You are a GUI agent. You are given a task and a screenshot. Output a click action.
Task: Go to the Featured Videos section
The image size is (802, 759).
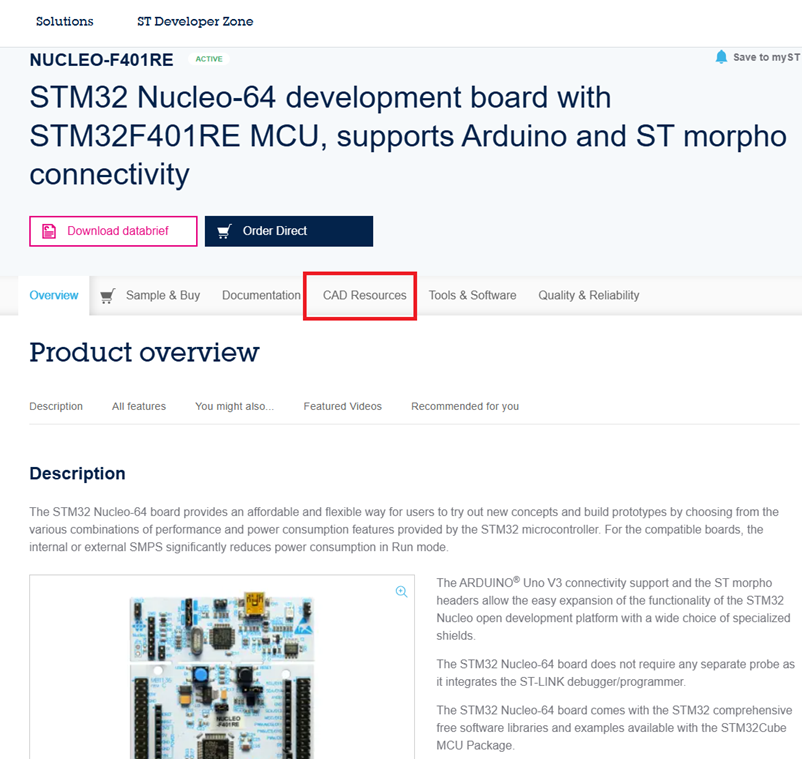tap(343, 407)
